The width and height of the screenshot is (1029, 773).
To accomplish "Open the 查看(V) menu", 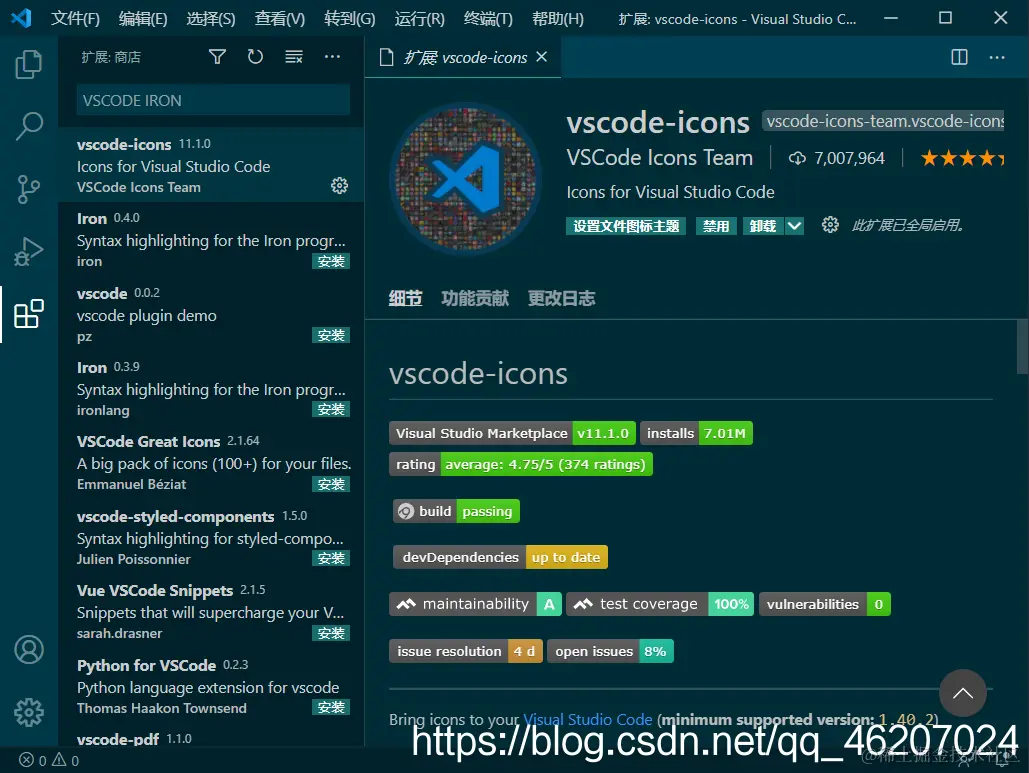I will pos(280,18).
